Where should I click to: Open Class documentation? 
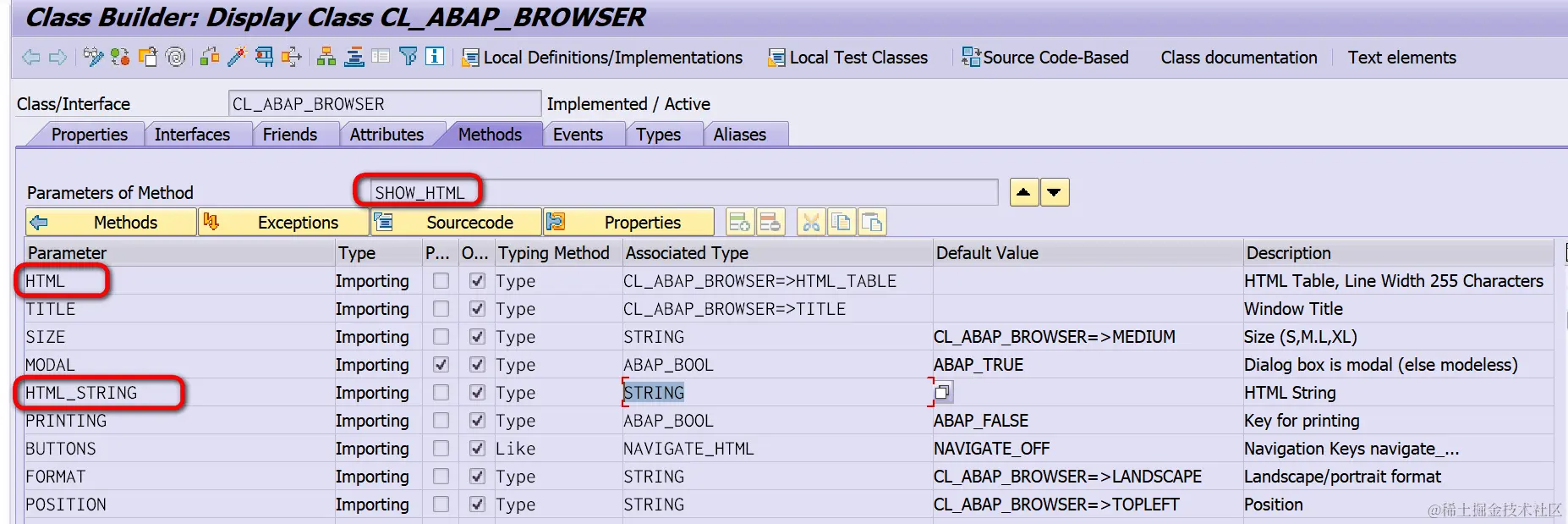[1239, 57]
